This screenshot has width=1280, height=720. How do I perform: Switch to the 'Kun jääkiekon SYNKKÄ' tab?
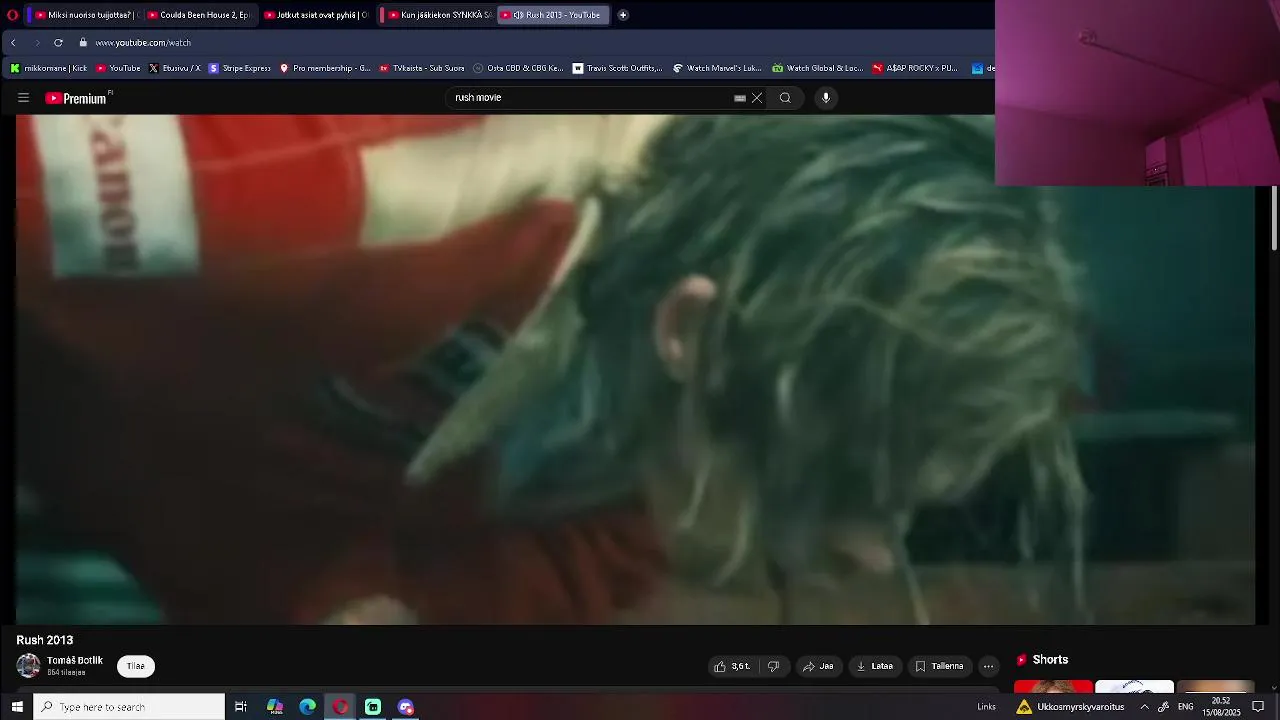(x=438, y=15)
